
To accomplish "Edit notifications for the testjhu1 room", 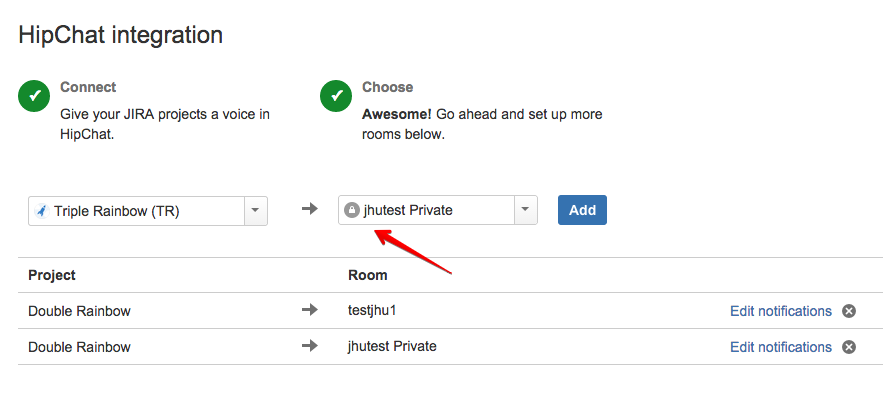I will click(x=781, y=311).
